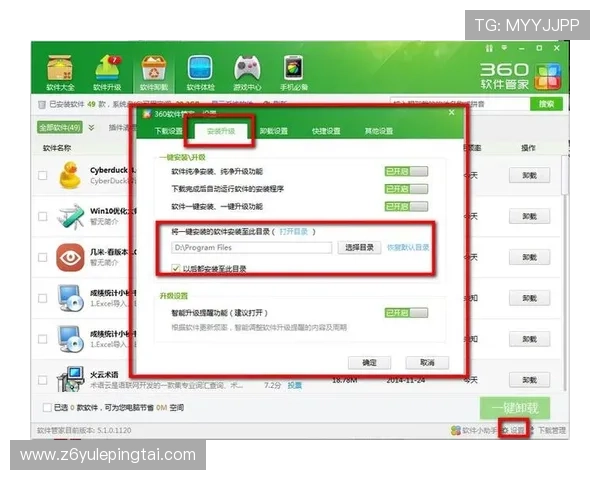Screen dimensions: 600x480
Task: Click the Cyberduck yellow duck icon
Action: click(69, 176)
